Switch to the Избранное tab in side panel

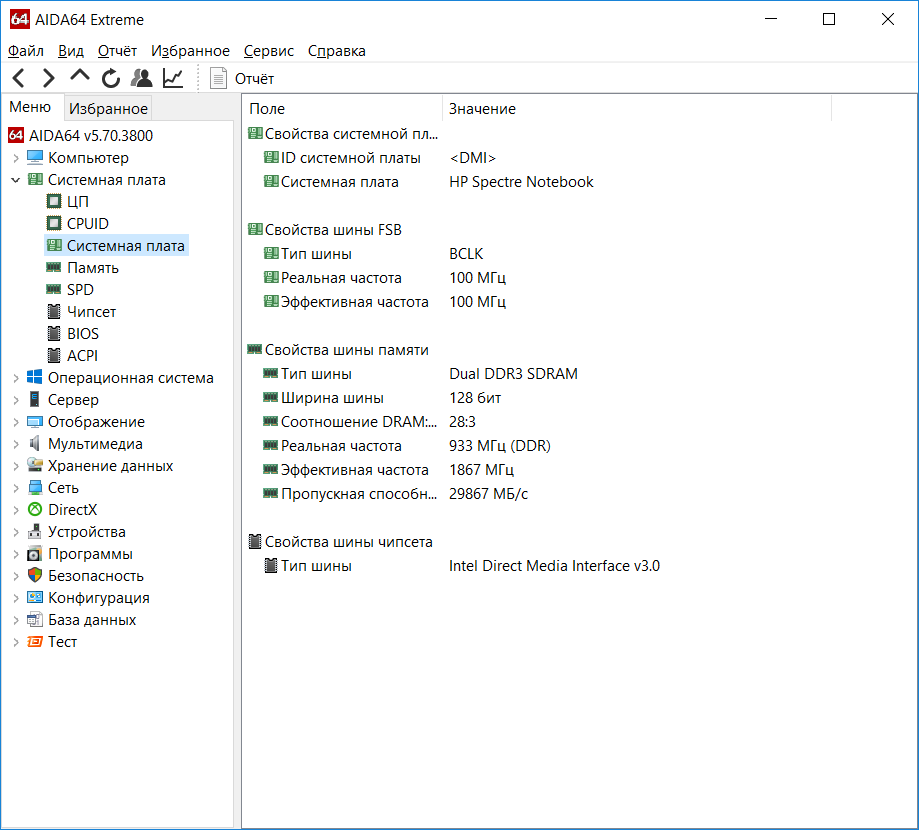click(x=108, y=108)
